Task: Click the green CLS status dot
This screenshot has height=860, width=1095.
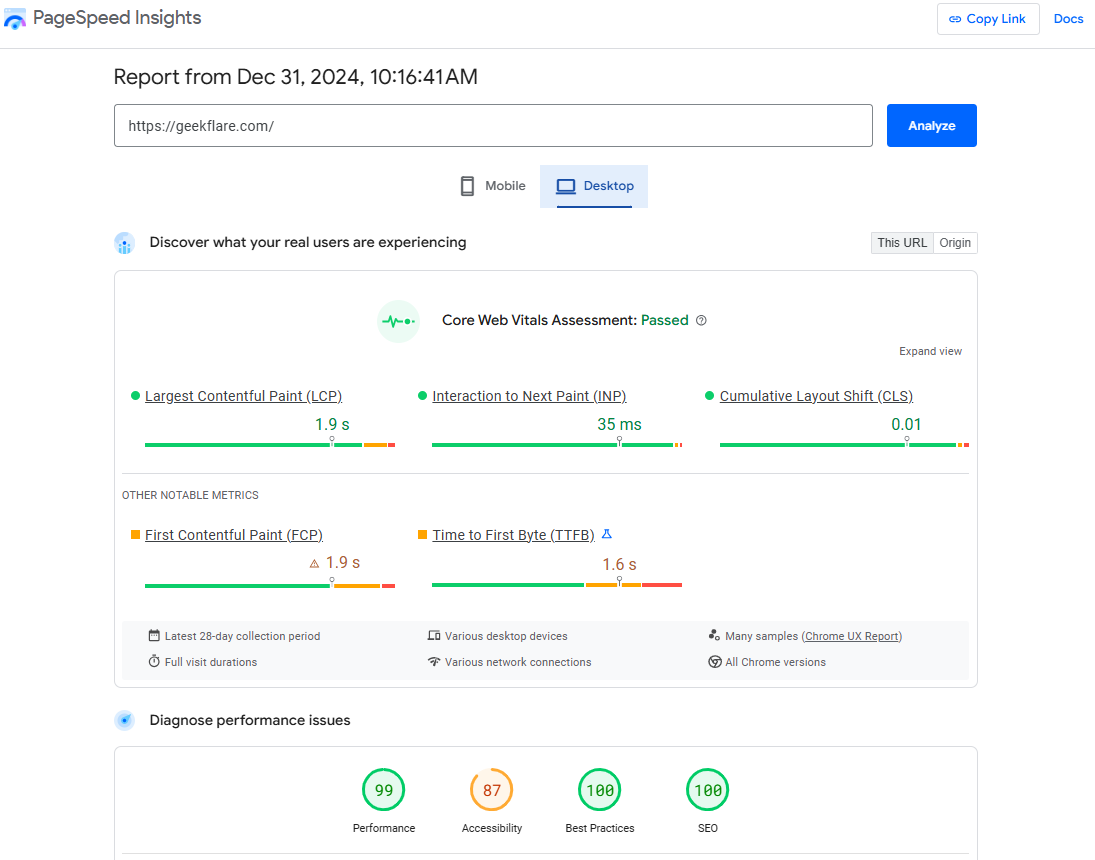Action: pyautogui.click(x=710, y=396)
